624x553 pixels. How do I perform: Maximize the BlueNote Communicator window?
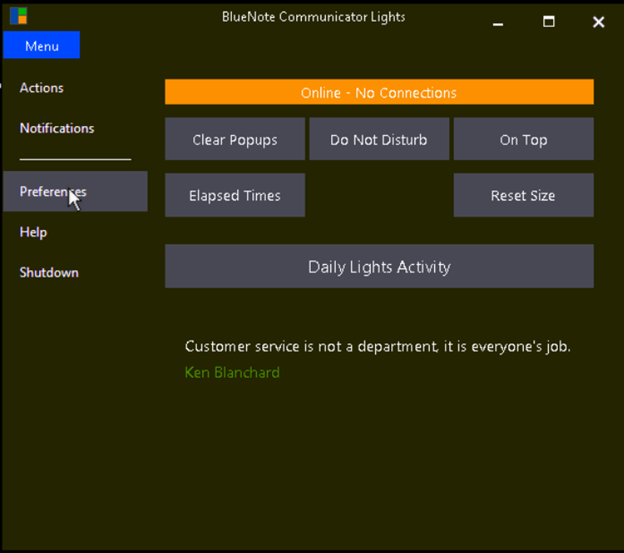pyautogui.click(x=549, y=21)
